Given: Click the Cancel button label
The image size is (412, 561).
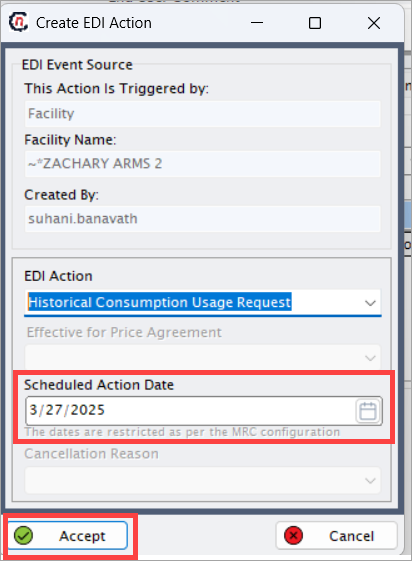Looking at the screenshot, I should pos(352,536).
